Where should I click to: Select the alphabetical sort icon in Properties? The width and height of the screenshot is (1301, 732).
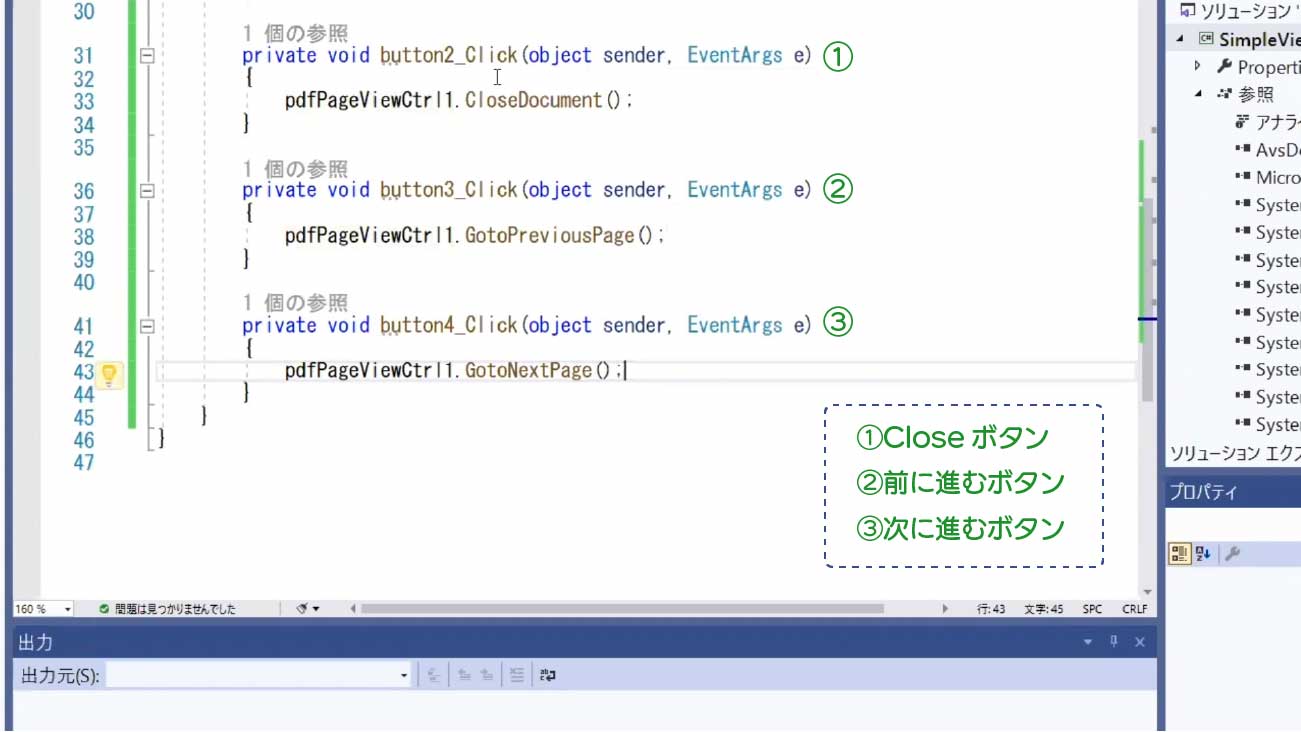point(1203,554)
